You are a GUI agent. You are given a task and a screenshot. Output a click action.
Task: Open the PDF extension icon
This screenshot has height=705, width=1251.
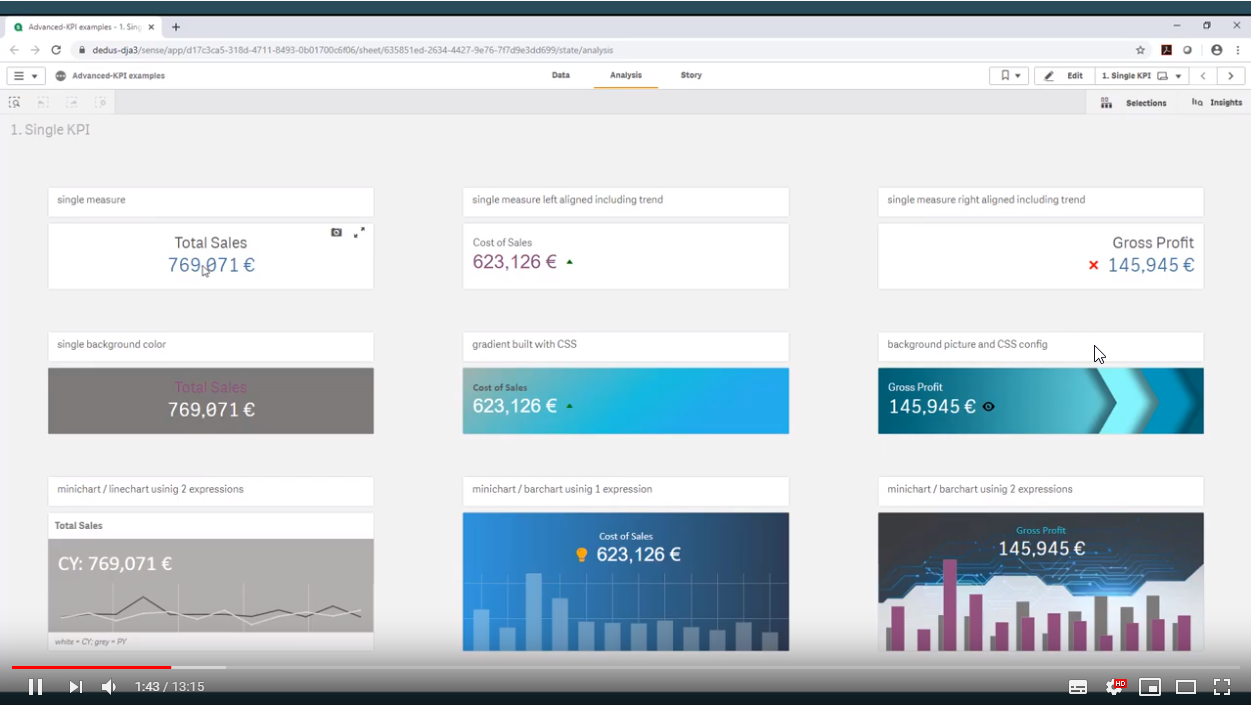click(1166, 50)
